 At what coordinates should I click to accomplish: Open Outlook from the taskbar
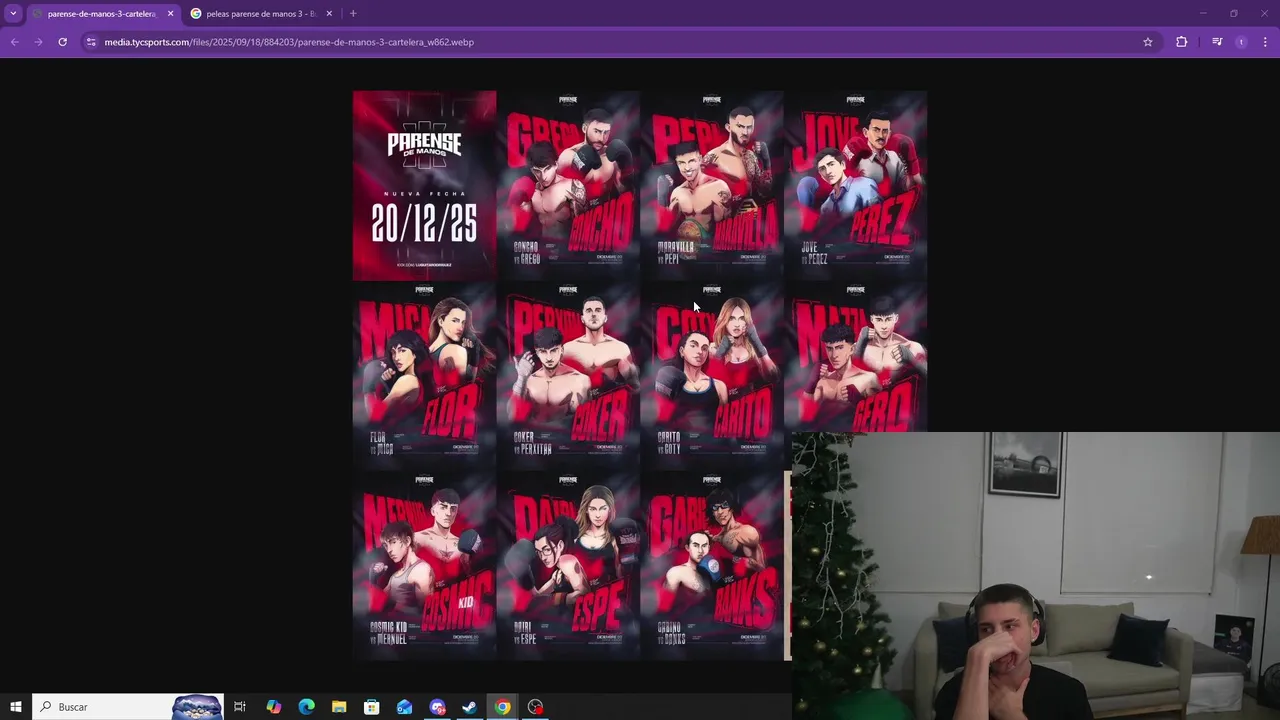pyautogui.click(x=404, y=707)
